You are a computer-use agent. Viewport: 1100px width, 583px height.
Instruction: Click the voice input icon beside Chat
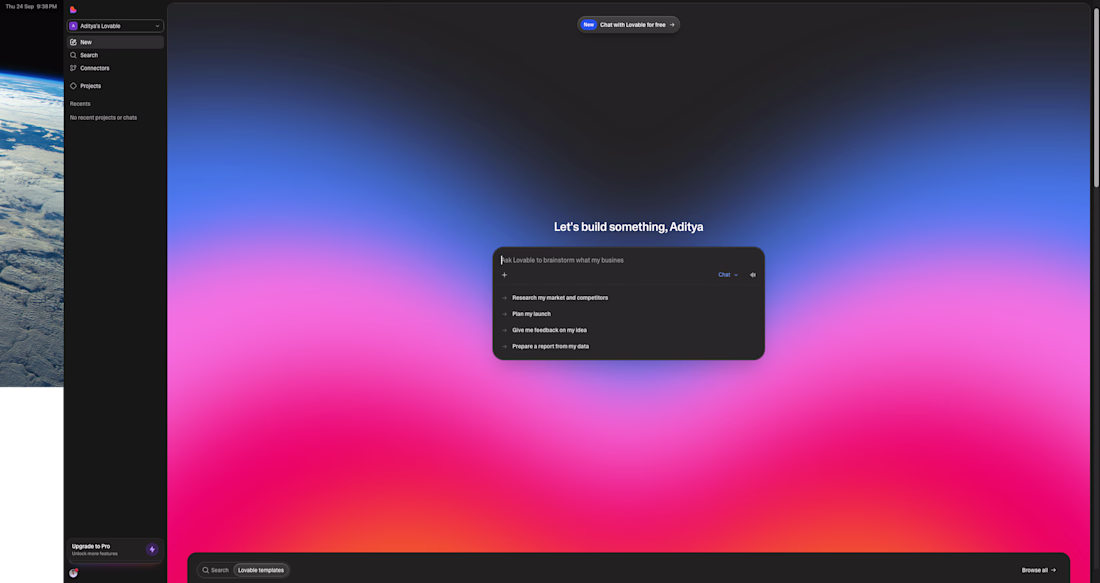[x=753, y=275]
